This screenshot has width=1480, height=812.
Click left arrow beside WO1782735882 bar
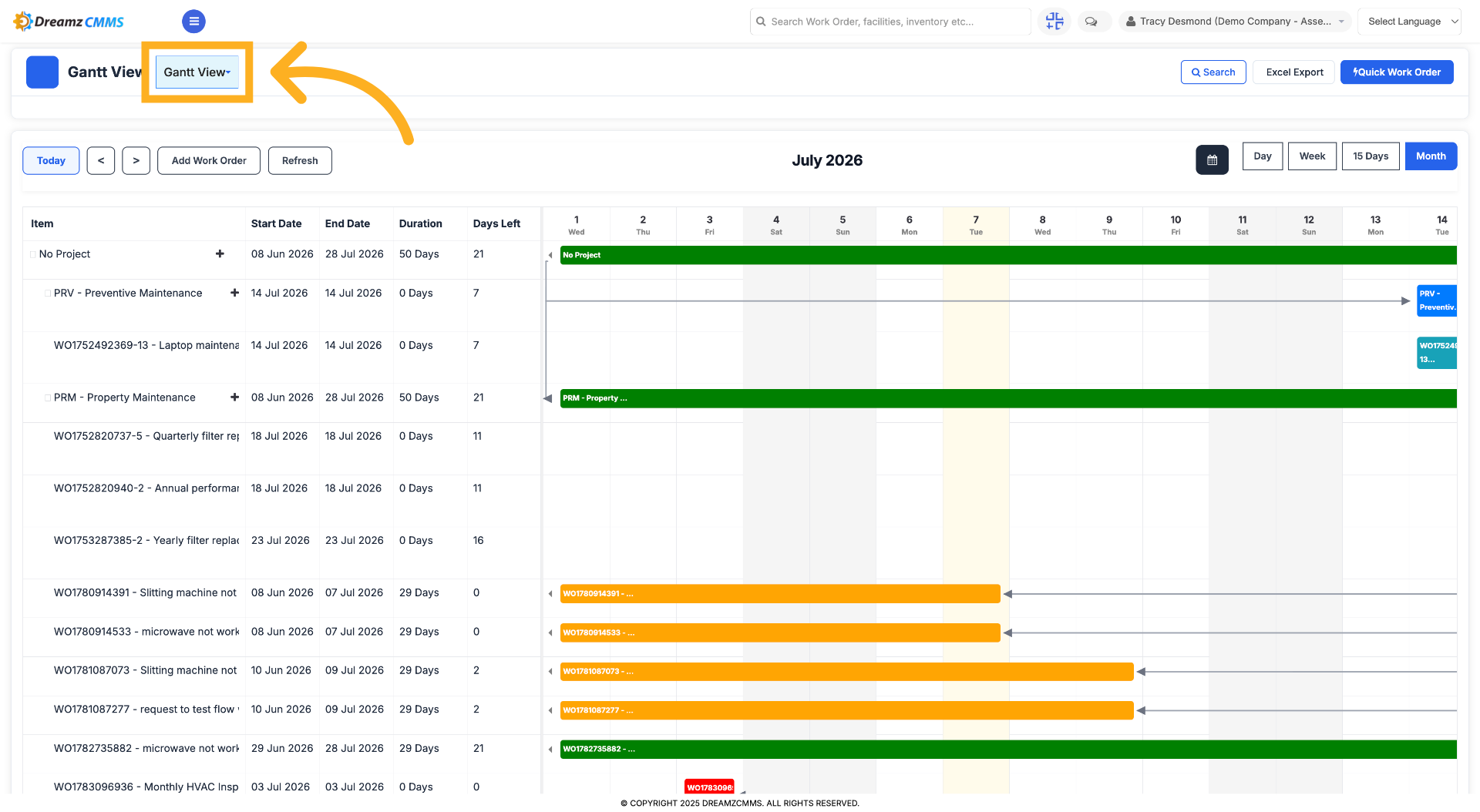[x=550, y=750]
